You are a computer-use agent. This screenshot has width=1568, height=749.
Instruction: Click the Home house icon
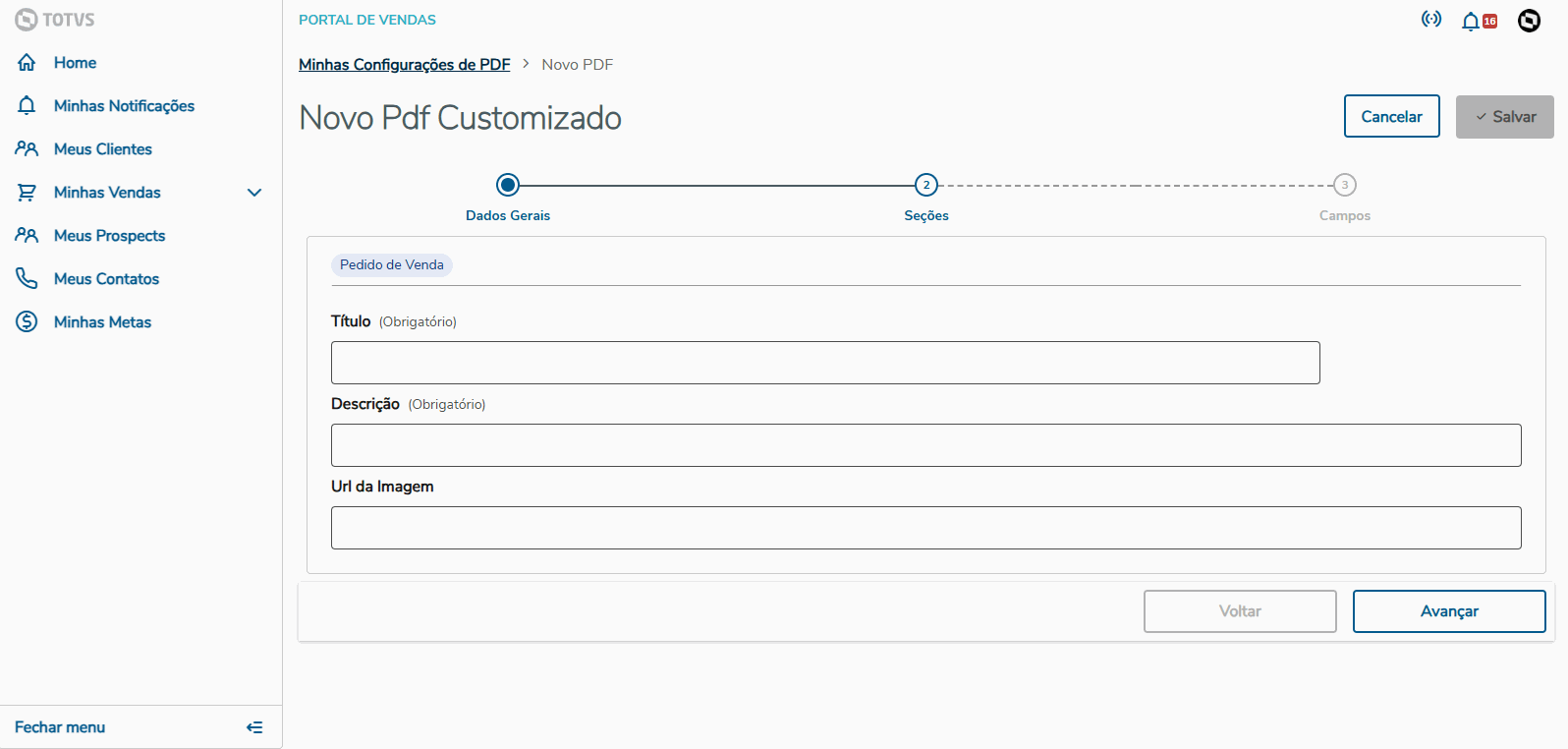pyautogui.click(x=27, y=63)
